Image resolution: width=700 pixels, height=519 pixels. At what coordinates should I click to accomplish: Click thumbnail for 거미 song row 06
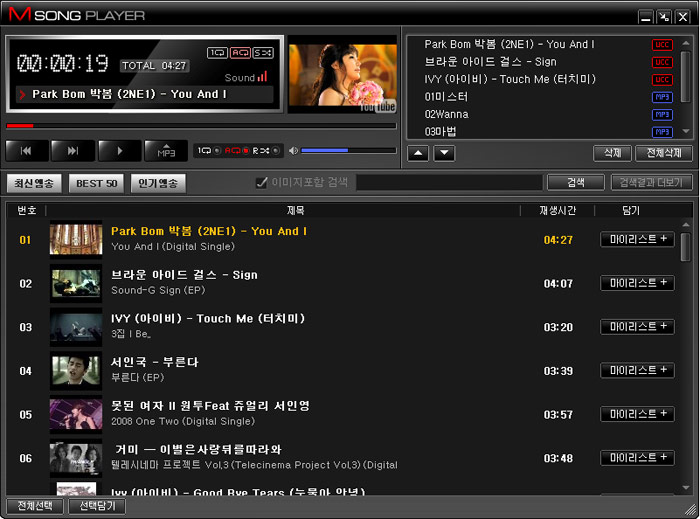pos(76,458)
